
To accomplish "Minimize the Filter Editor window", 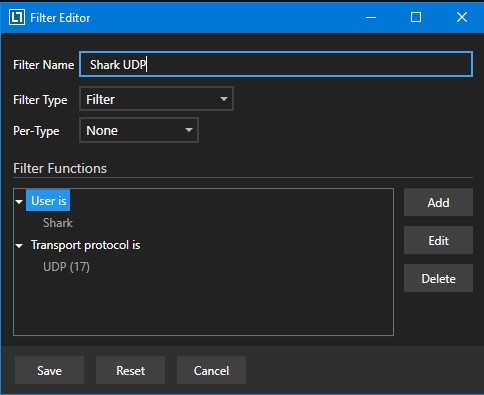I will pyautogui.click(x=371, y=17).
